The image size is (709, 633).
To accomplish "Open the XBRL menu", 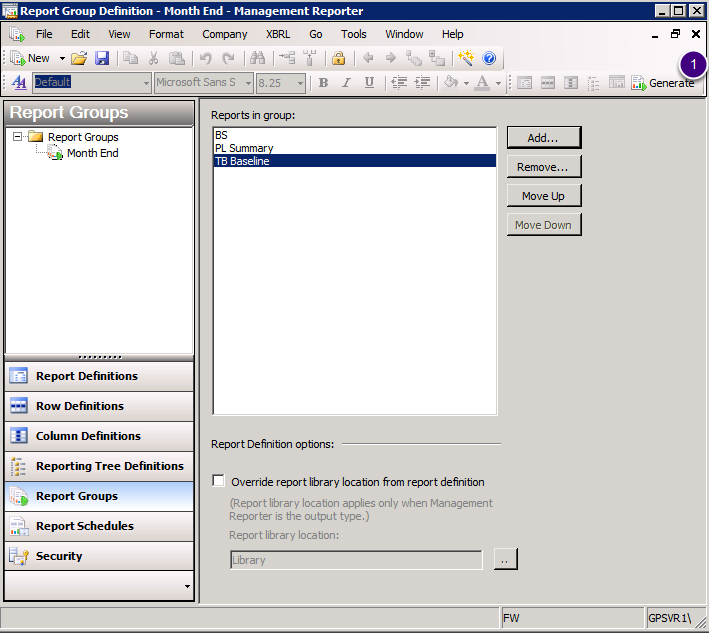I will coord(278,34).
